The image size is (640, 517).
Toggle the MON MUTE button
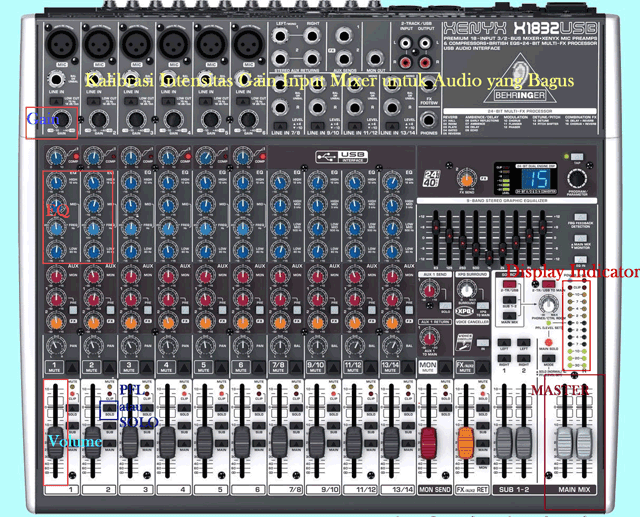pos(446,366)
